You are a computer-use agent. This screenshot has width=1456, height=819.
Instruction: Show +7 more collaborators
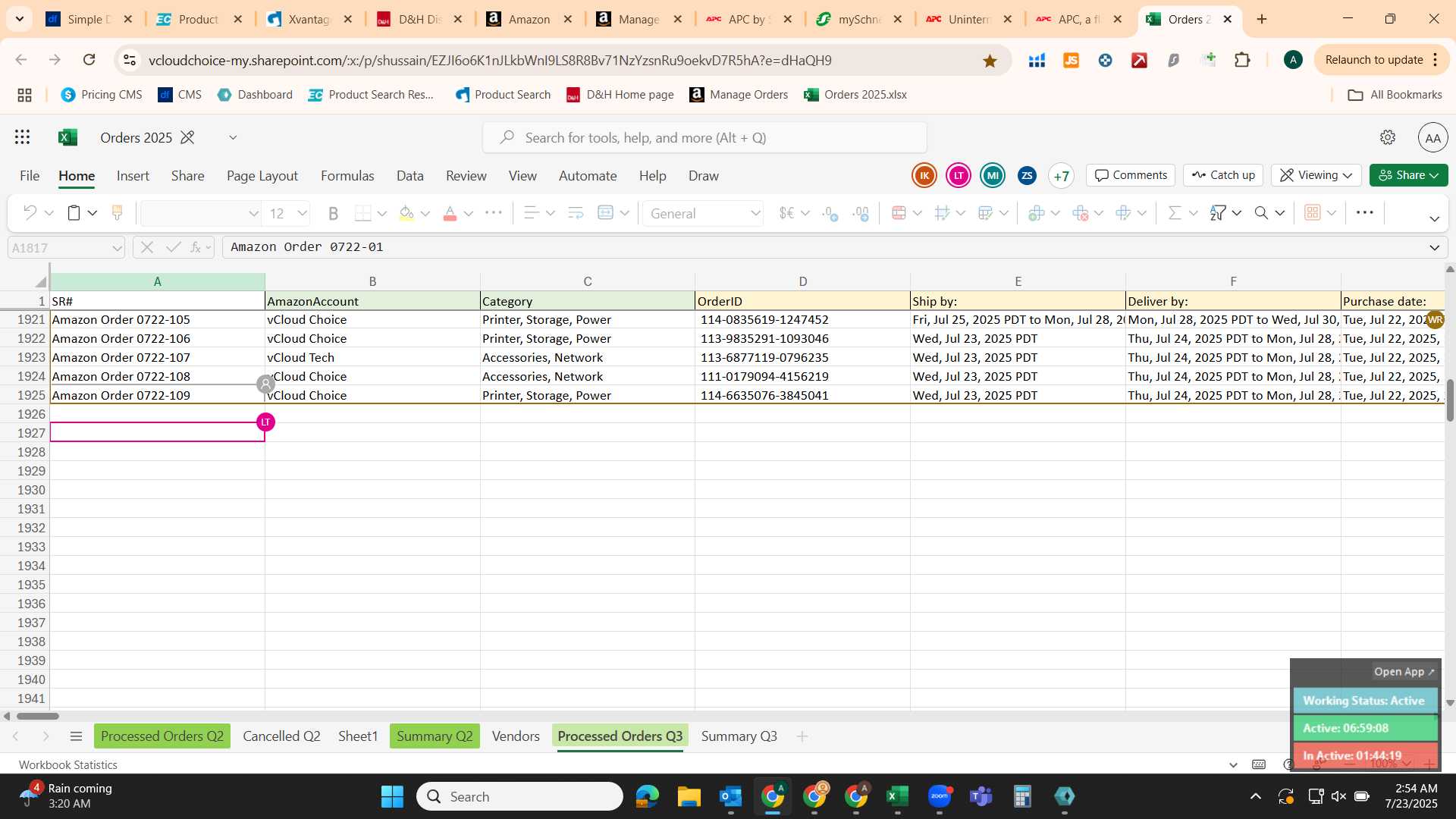(x=1061, y=176)
